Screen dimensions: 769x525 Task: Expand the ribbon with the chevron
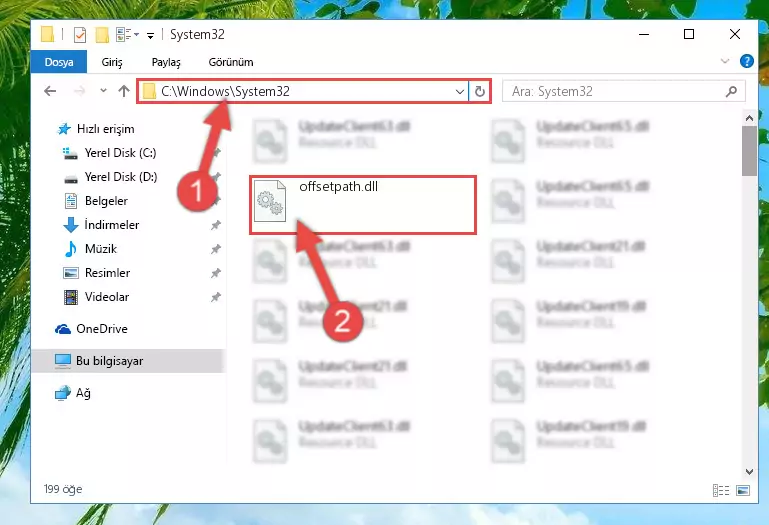[x=724, y=61]
